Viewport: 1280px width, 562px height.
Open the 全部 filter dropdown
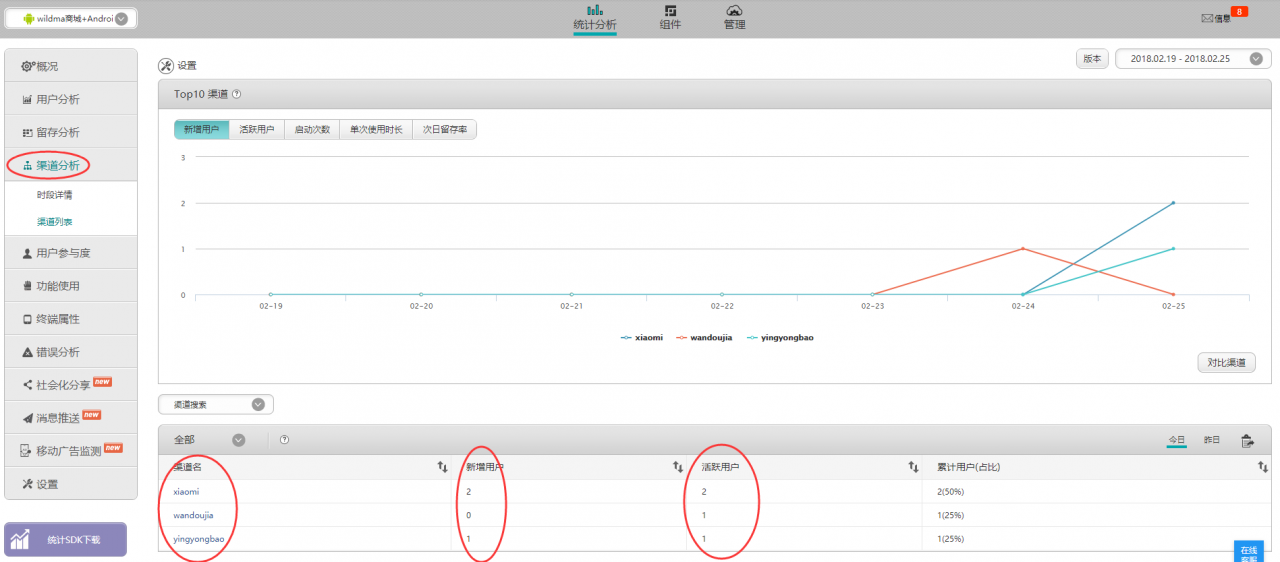pos(210,439)
